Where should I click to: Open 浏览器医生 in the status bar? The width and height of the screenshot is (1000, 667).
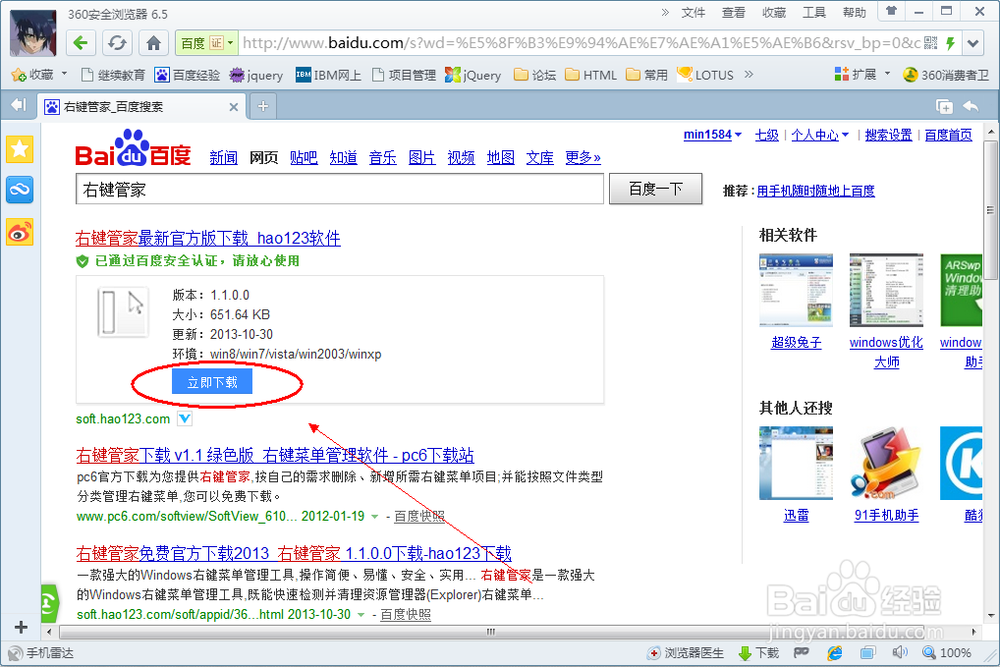pos(686,653)
